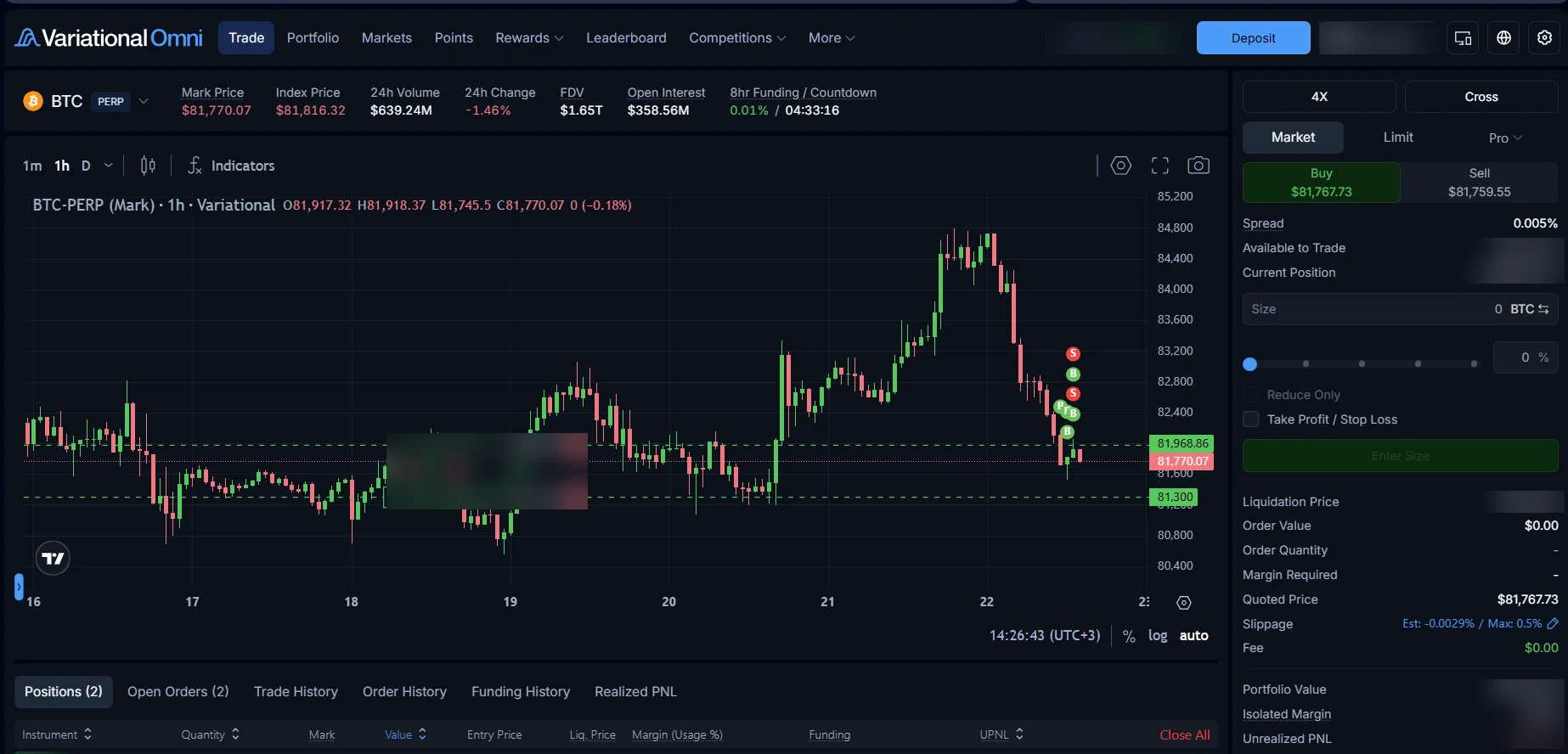The height and width of the screenshot is (754, 1568).
Task: Click the TradingView logo on chart
Action: [53, 559]
